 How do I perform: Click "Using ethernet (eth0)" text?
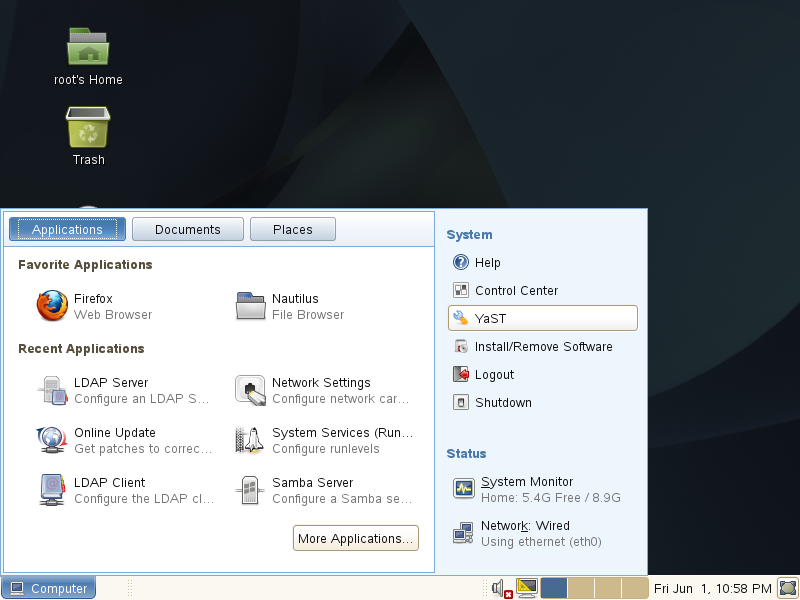(541, 541)
